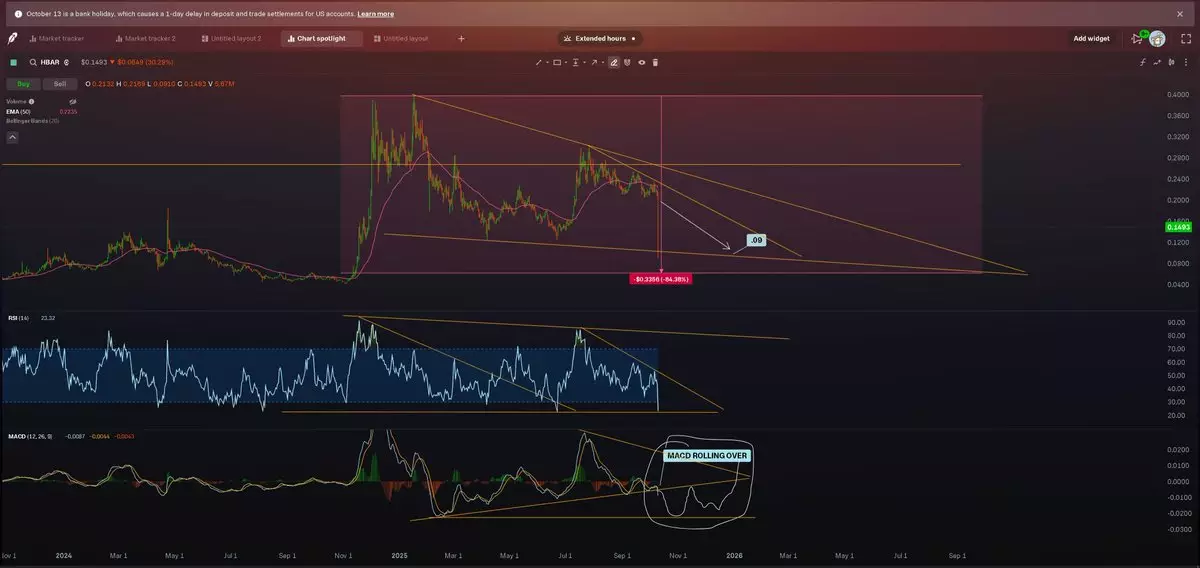
Task: Delete drawings with the trash icon
Action: [656, 62]
